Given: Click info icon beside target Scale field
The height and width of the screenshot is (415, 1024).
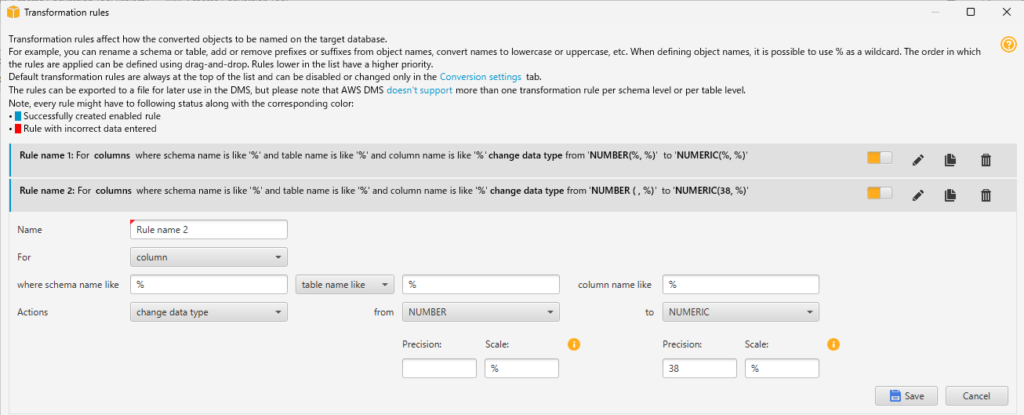Looking at the screenshot, I should [833, 344].
